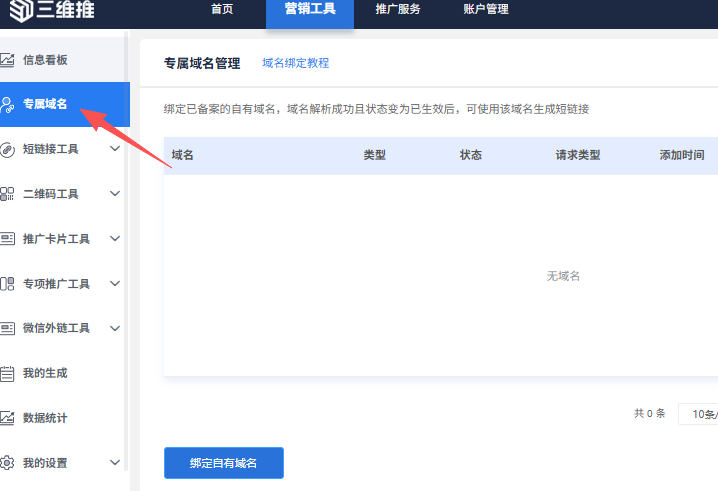Click the 三维推 logo icon

tap(16, 12)
